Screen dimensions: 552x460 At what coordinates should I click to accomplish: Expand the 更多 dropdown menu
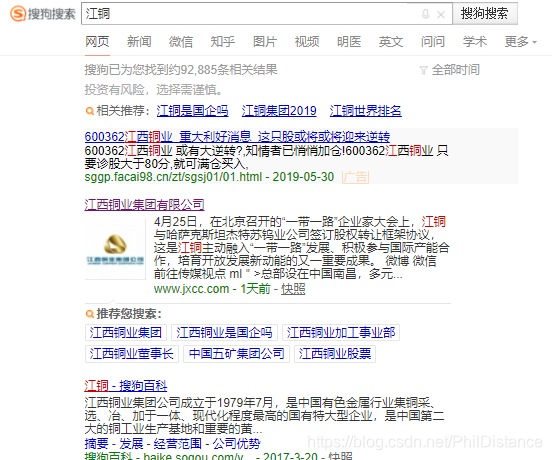(520, 42)
